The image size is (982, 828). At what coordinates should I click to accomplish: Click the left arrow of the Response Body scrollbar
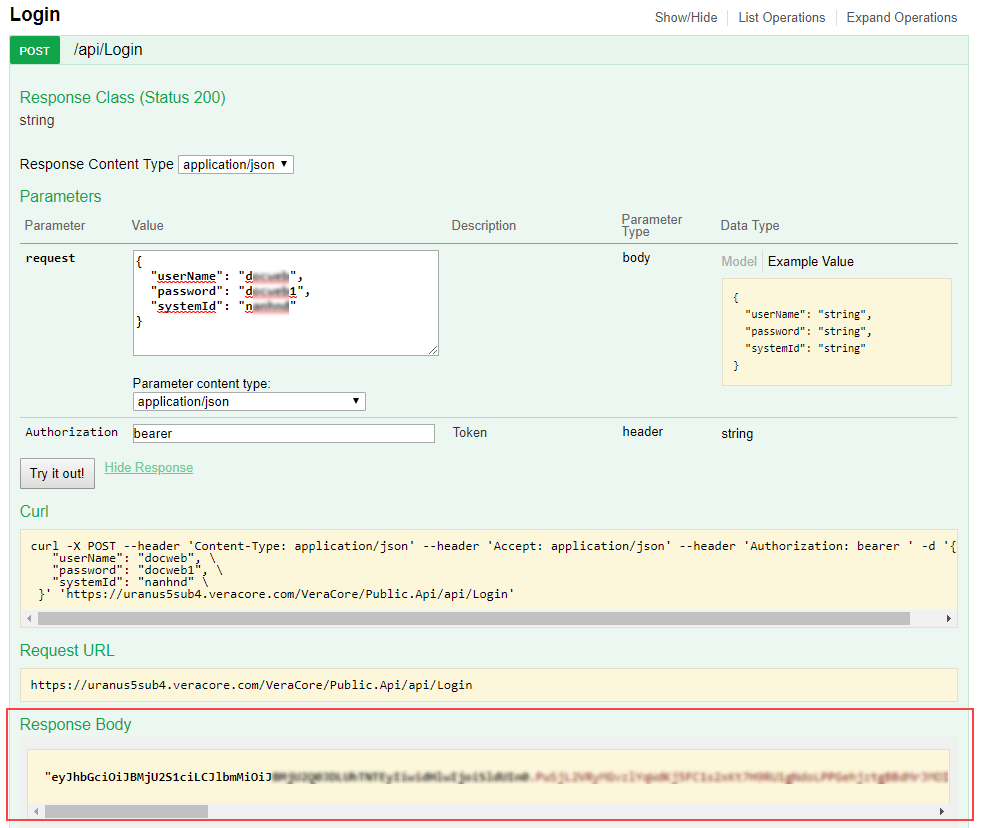tap(36, 812)
